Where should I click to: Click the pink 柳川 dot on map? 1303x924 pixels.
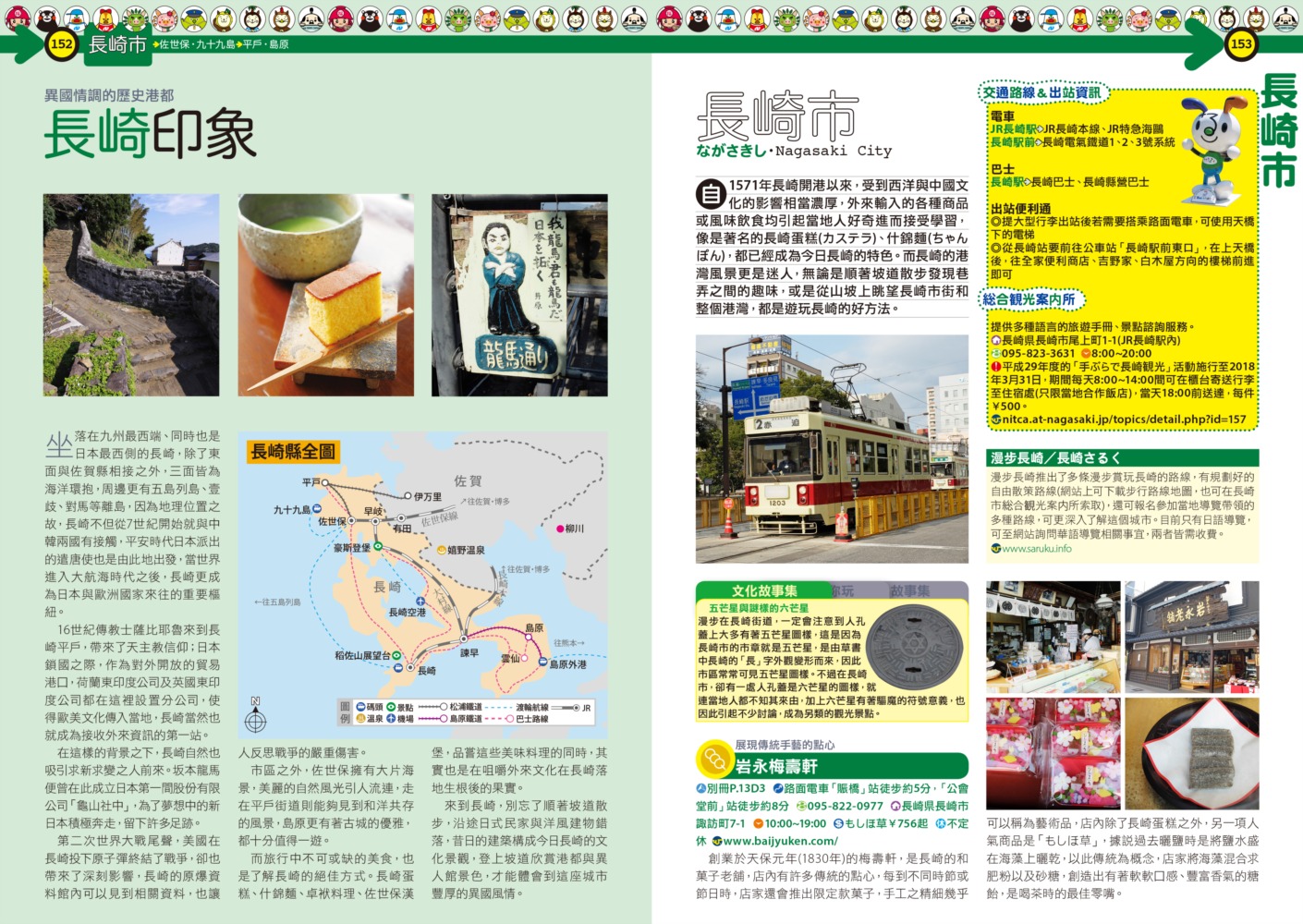point(559,529)
